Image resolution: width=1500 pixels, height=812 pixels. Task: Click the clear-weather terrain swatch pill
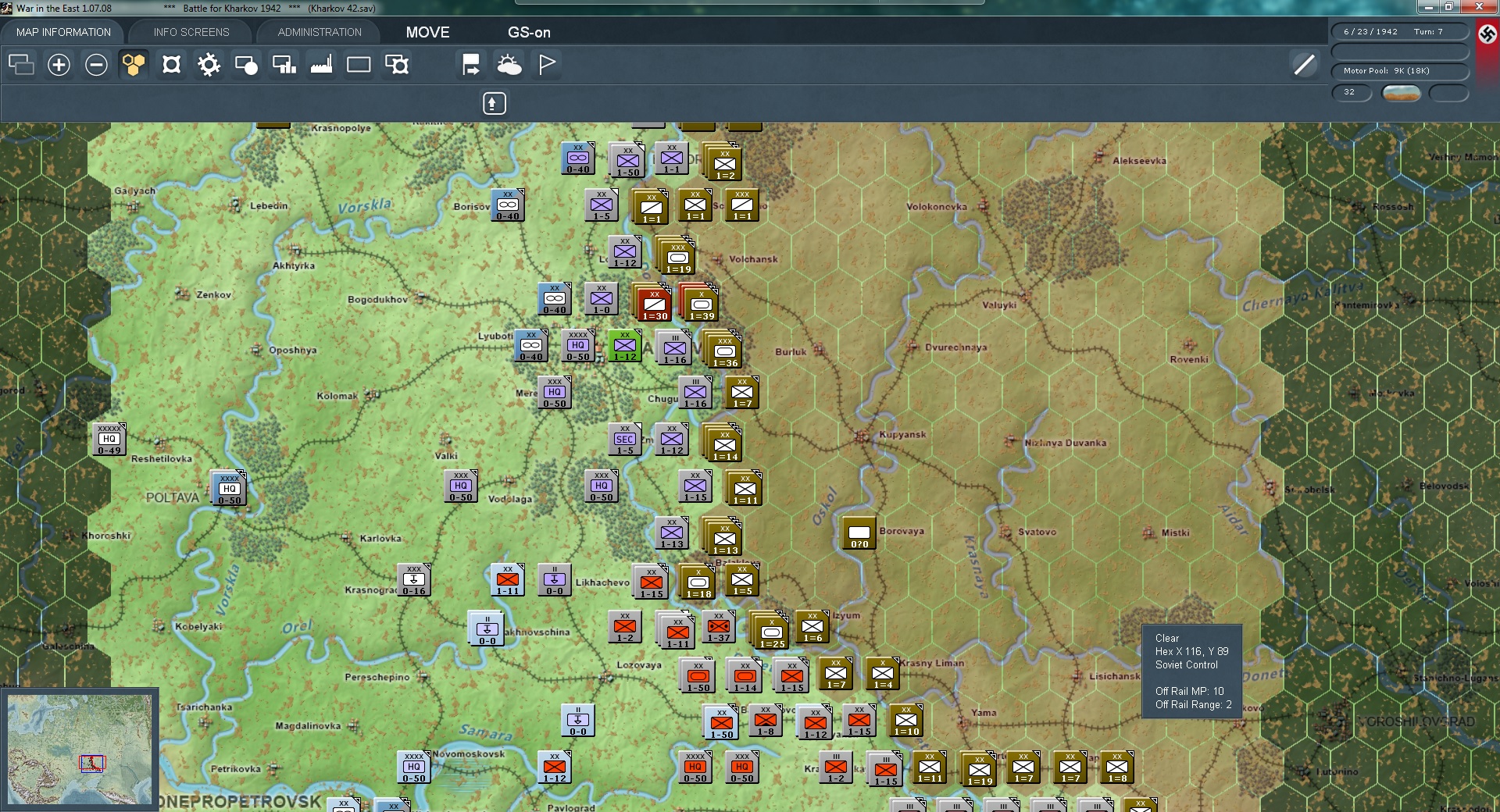point(1401,92)
